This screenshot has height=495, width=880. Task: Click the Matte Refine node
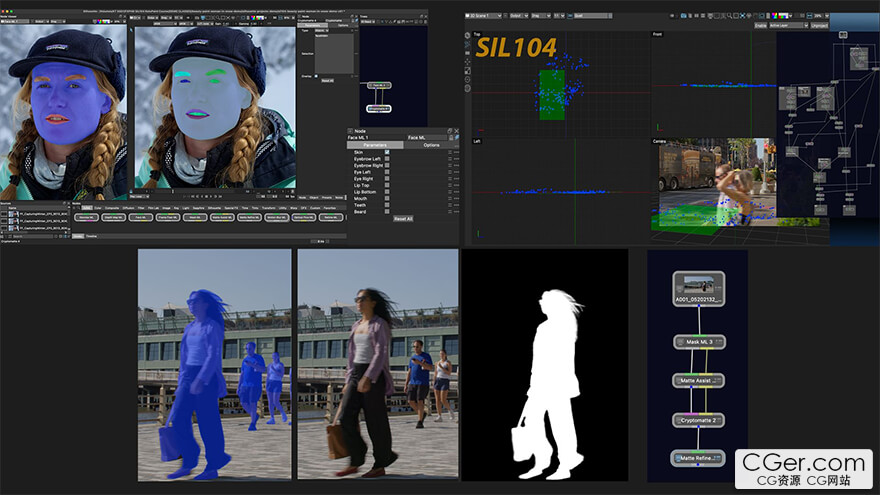click(698, 458)
